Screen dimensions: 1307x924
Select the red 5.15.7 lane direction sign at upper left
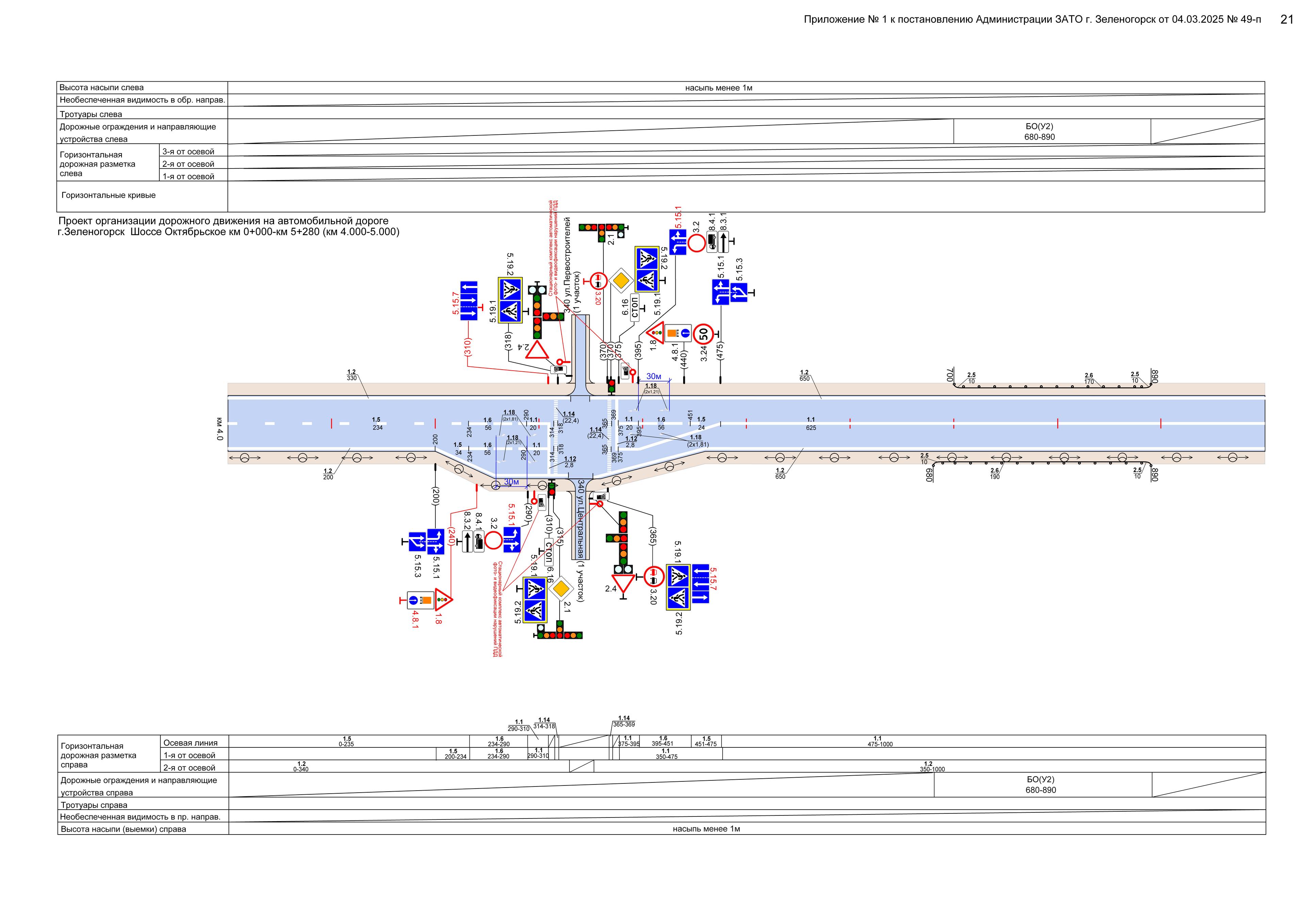coord(468,301)
